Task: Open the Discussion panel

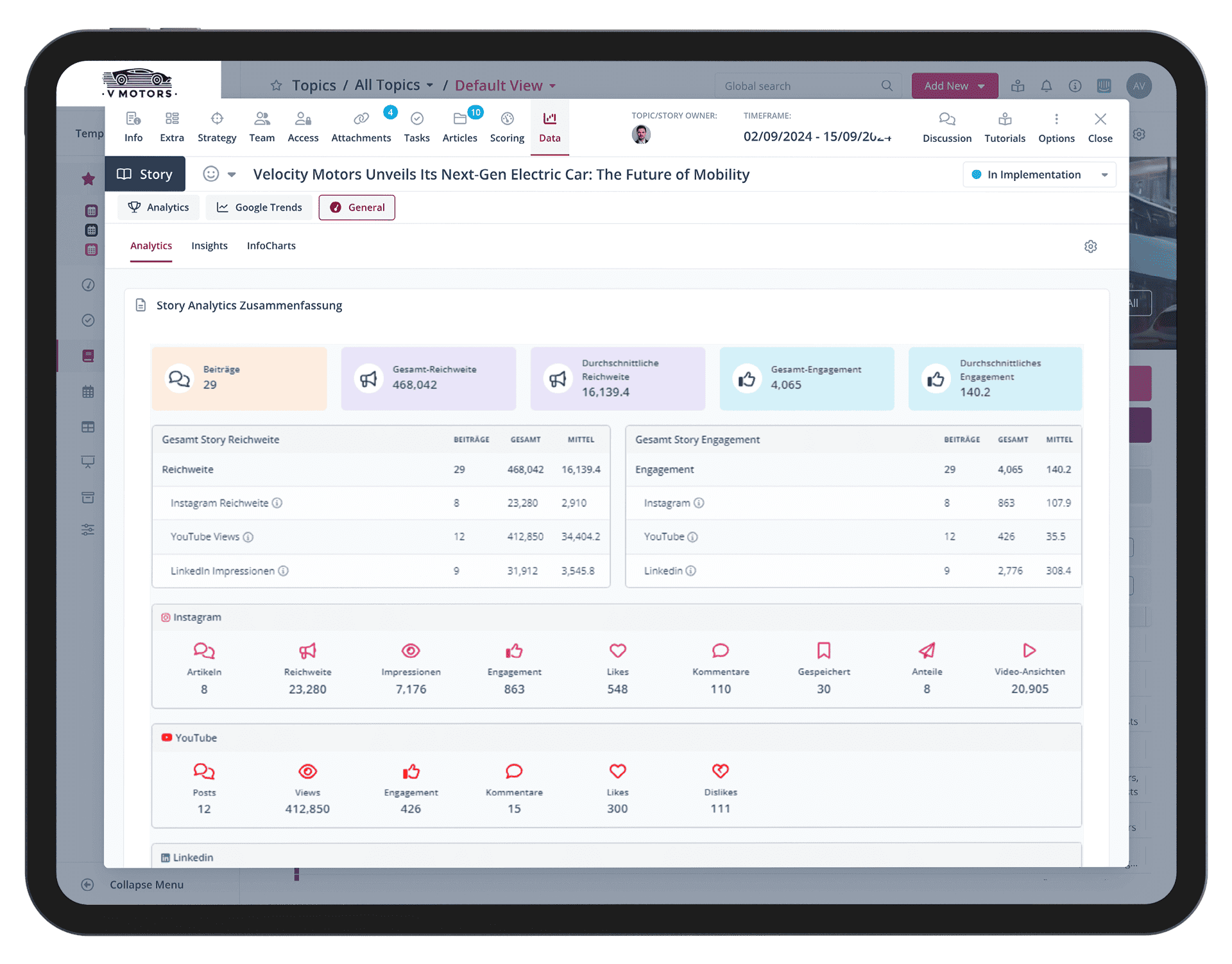Action: coord(946,127)
